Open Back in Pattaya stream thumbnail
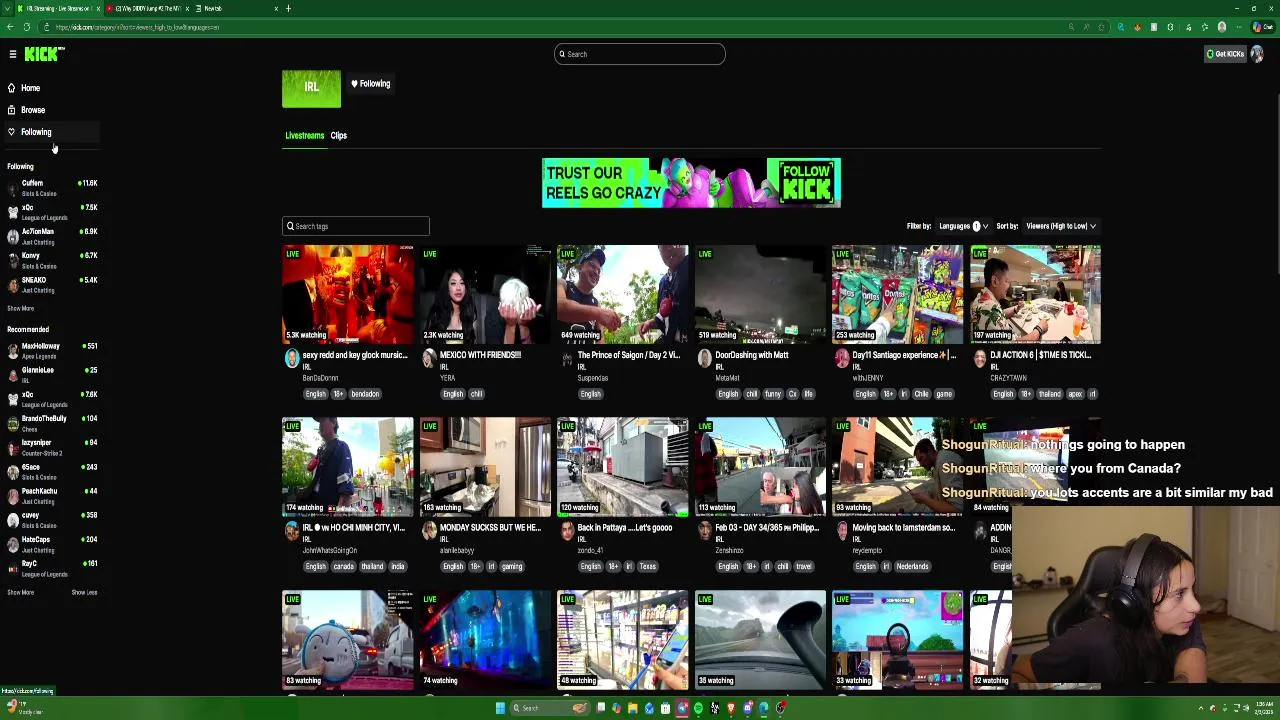The image size is (1280, 720). (x=622, y=467)
